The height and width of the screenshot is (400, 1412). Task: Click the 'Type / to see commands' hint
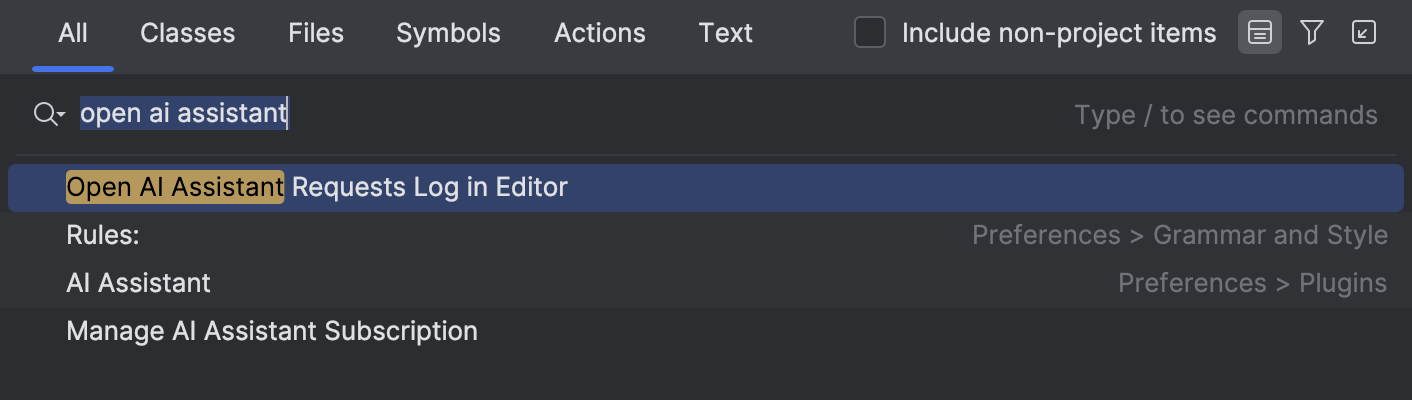(1226, 115)
